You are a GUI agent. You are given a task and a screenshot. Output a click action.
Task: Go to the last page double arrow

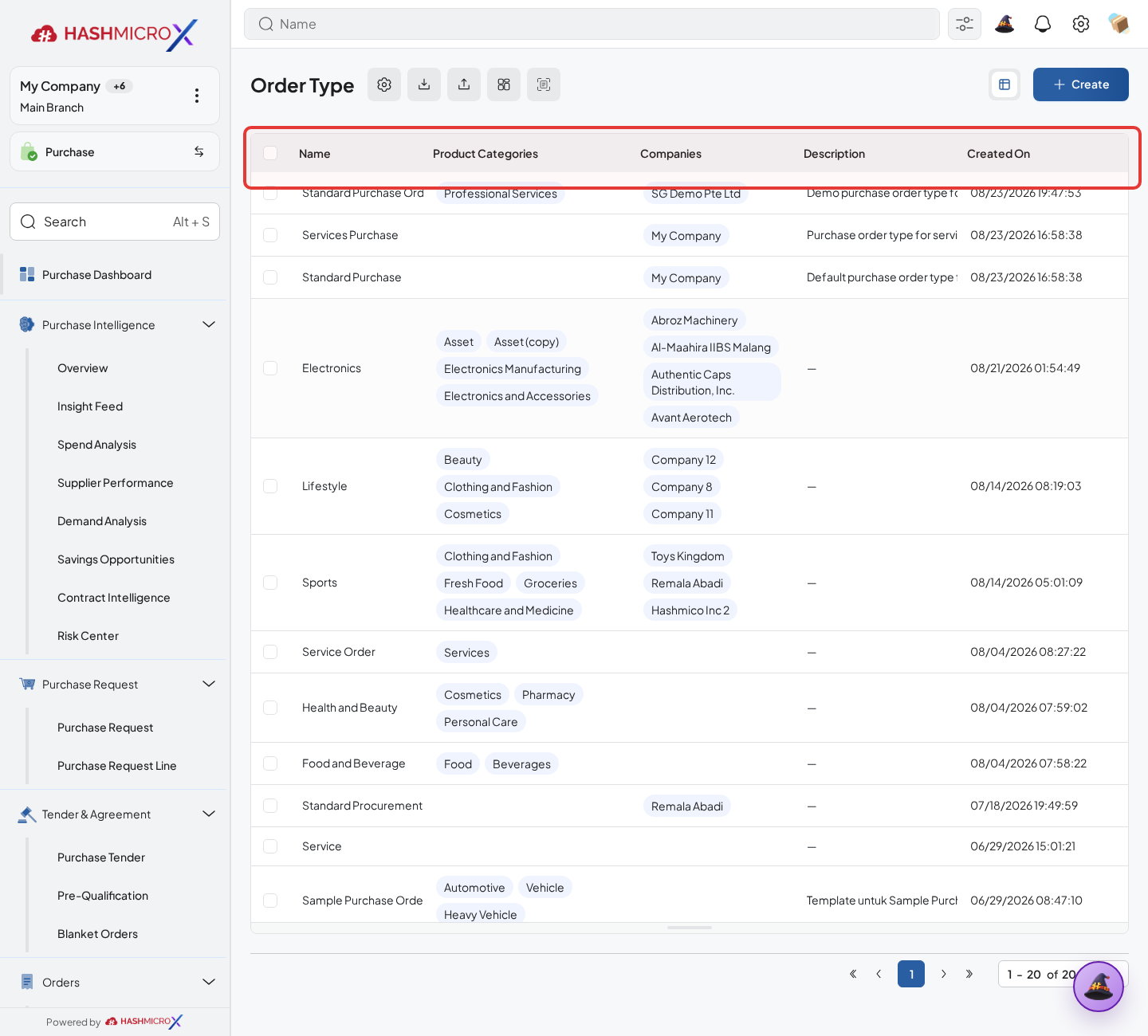point(969,974)
